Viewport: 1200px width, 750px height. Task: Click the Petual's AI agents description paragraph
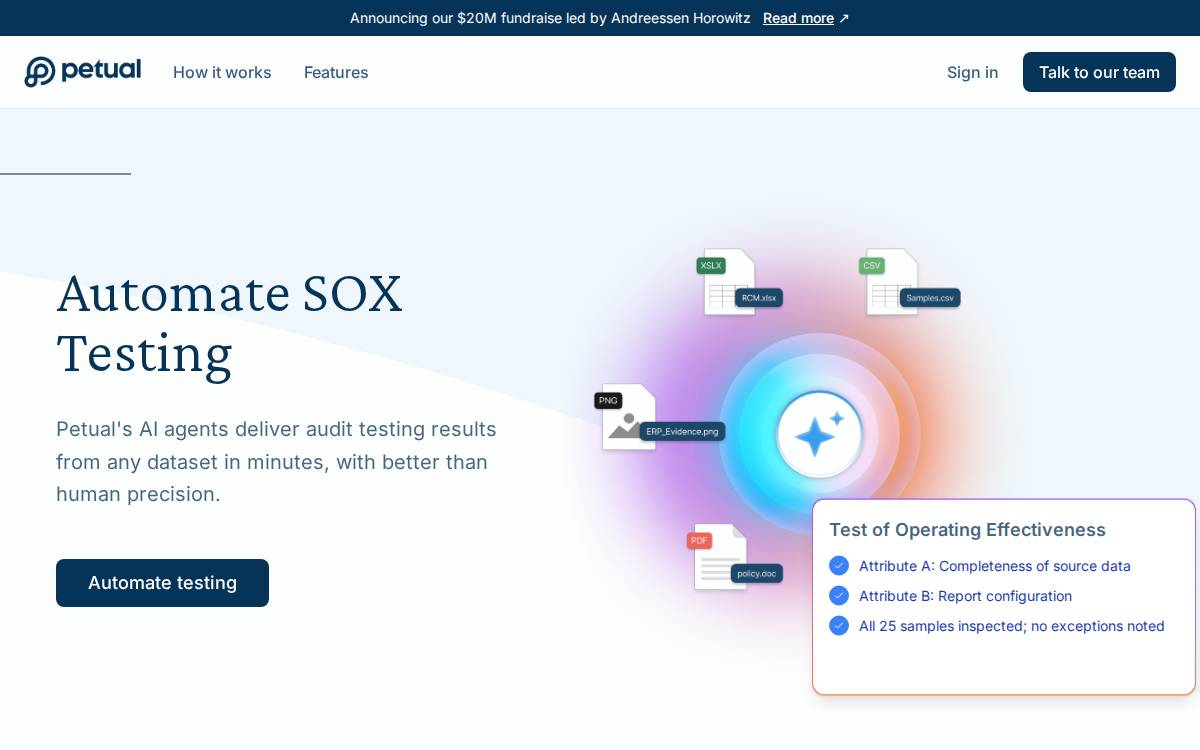(x=276, y=462)
